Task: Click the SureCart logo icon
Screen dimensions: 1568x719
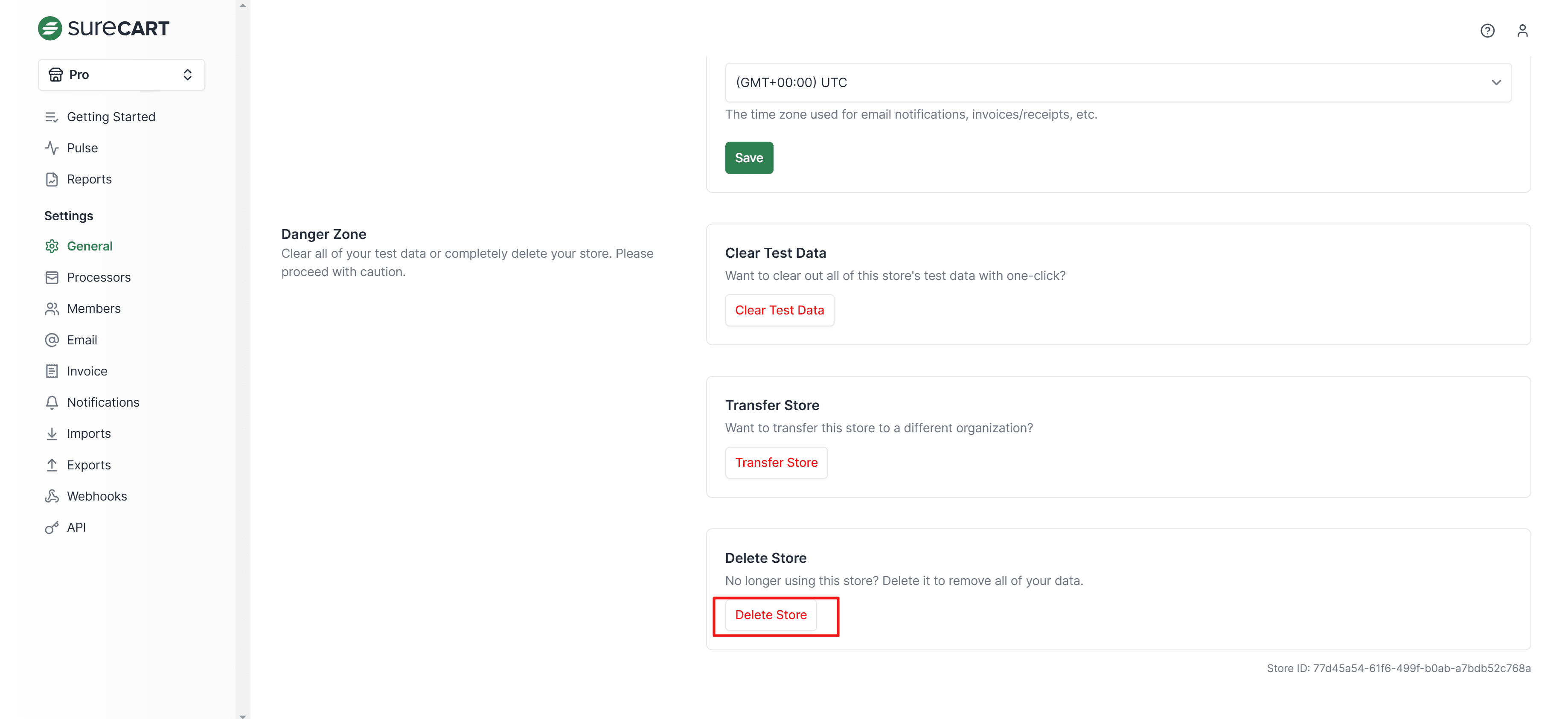Action: (x=50, y=28)
